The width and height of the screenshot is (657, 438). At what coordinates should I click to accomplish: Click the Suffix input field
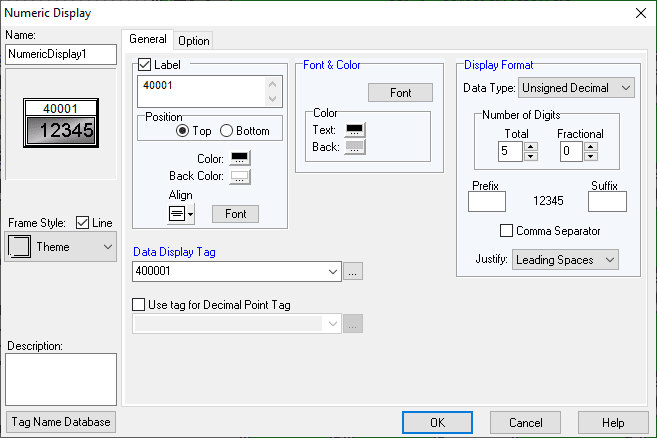[x=607, y=202]
